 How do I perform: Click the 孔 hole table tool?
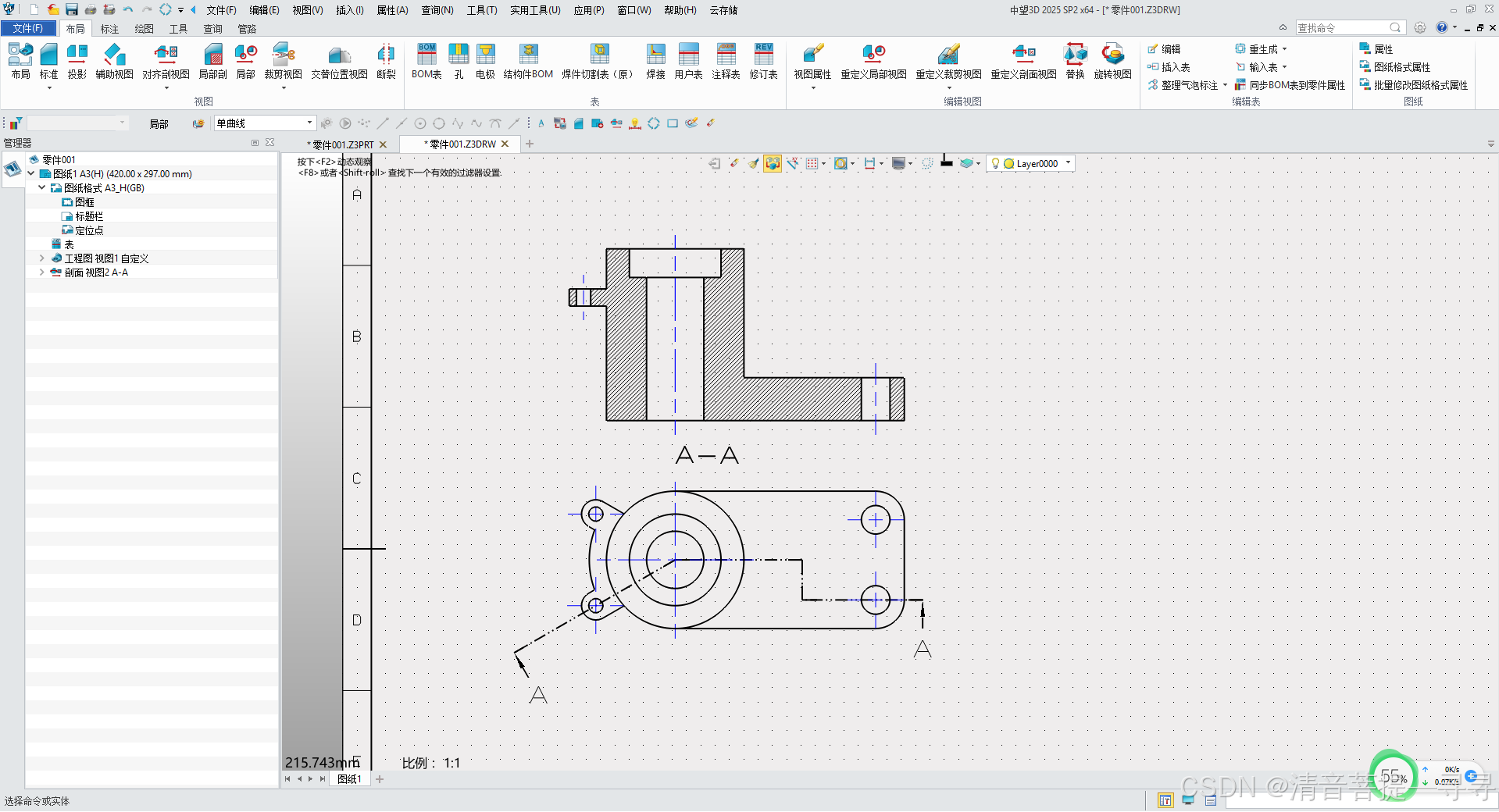click(x=459, y=62)
